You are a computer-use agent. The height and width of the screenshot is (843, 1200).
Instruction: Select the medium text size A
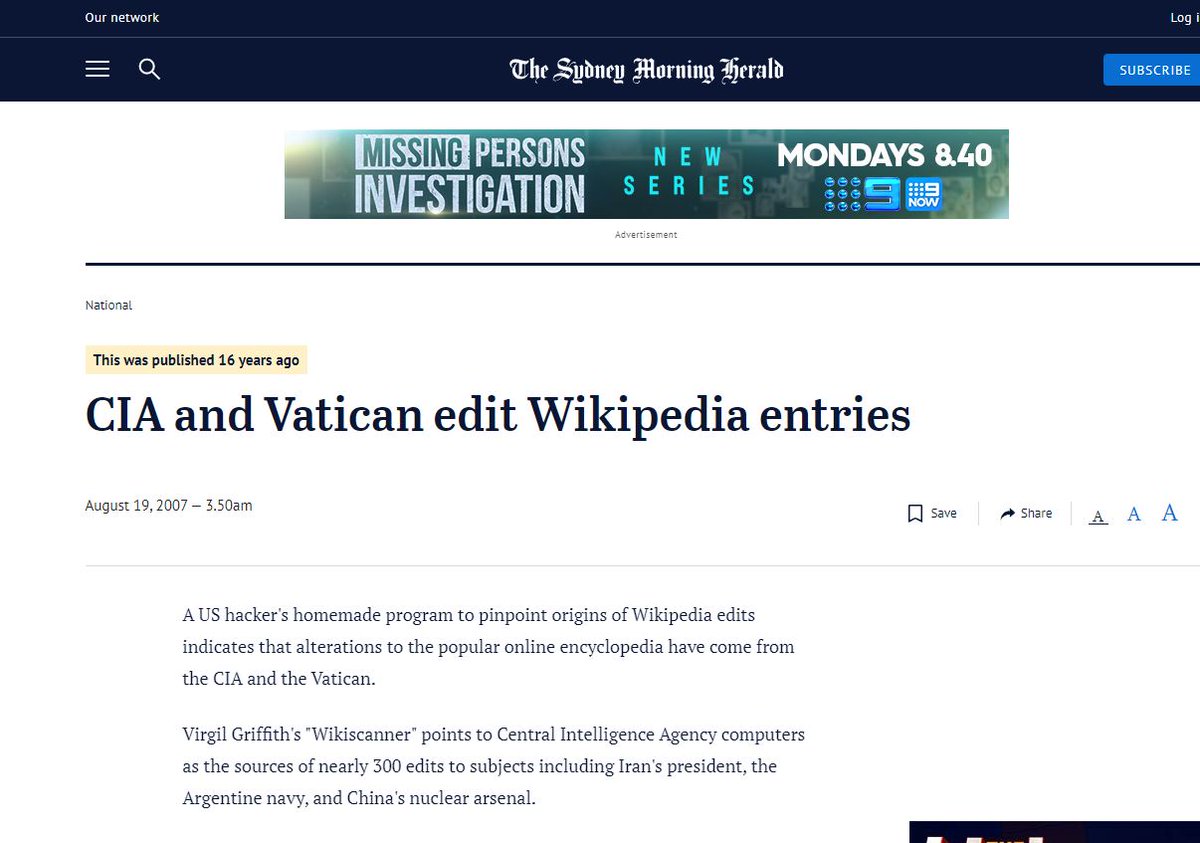[x=1134, y=515]
